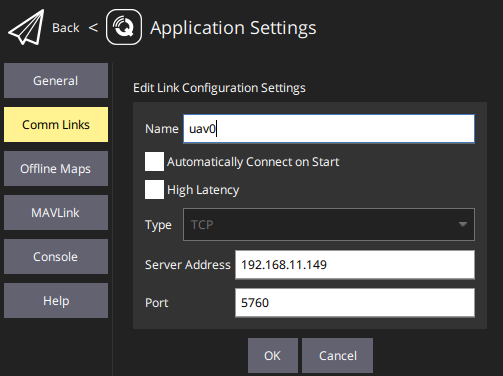The height and width of the screenshot is (376, 503).
Task: Click the Application Settings title text
Action: 233,28
